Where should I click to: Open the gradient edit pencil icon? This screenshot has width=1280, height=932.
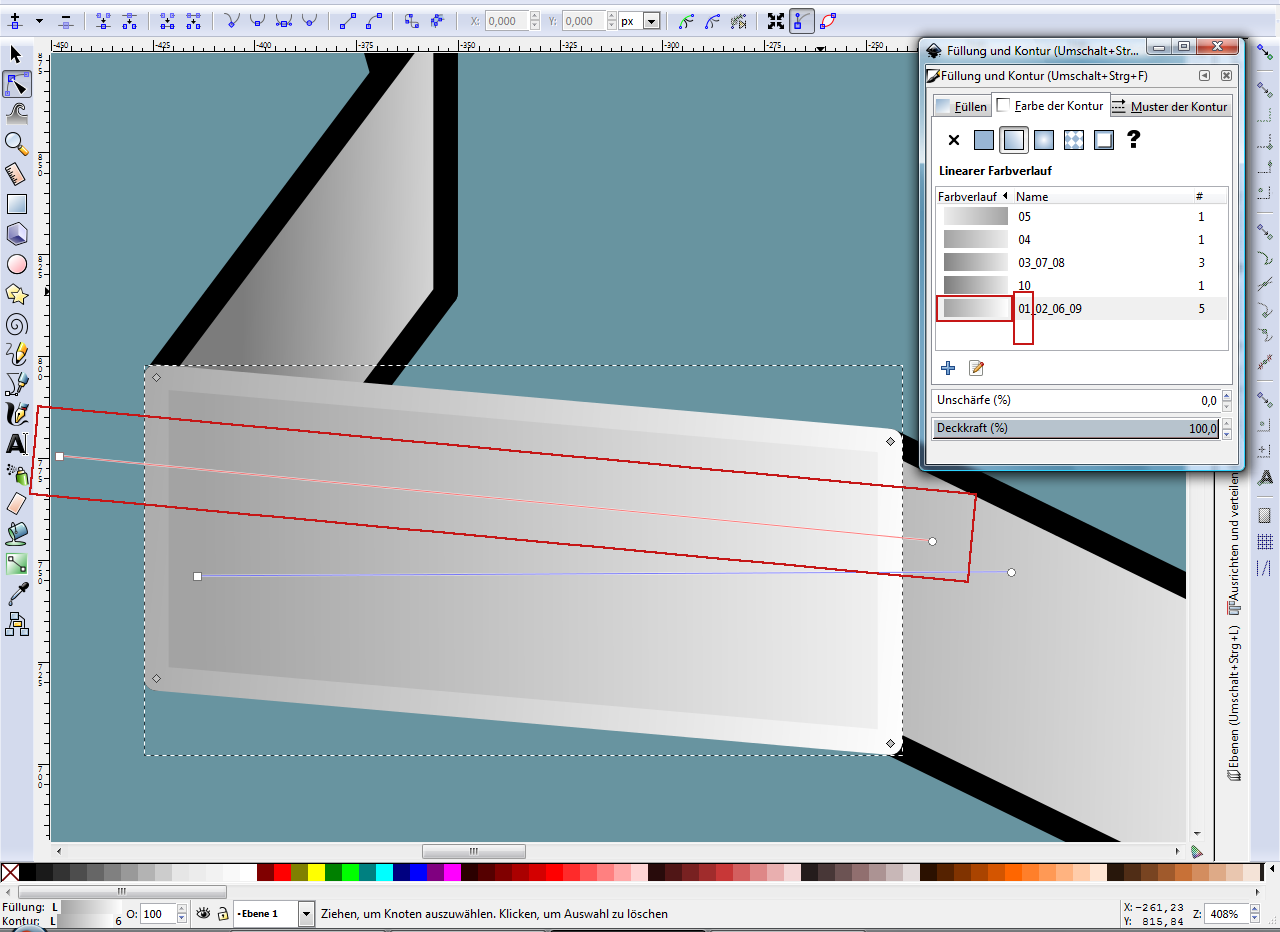976,368
